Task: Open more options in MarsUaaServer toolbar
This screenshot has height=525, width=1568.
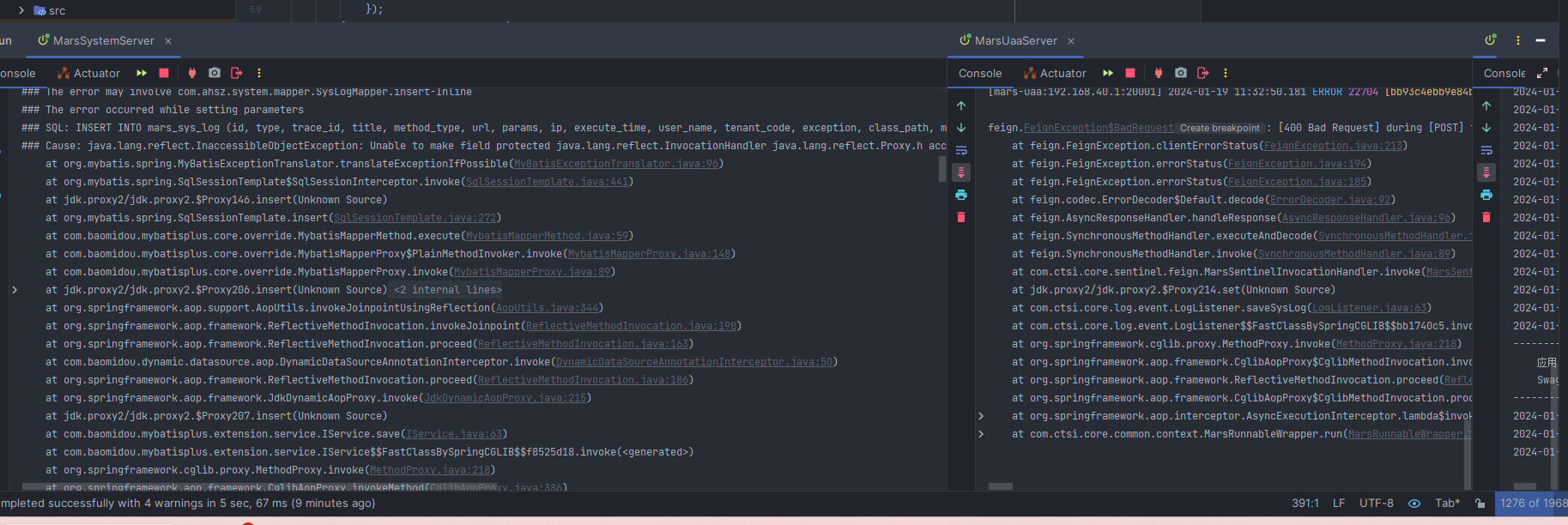Action: pos(1226,73)
